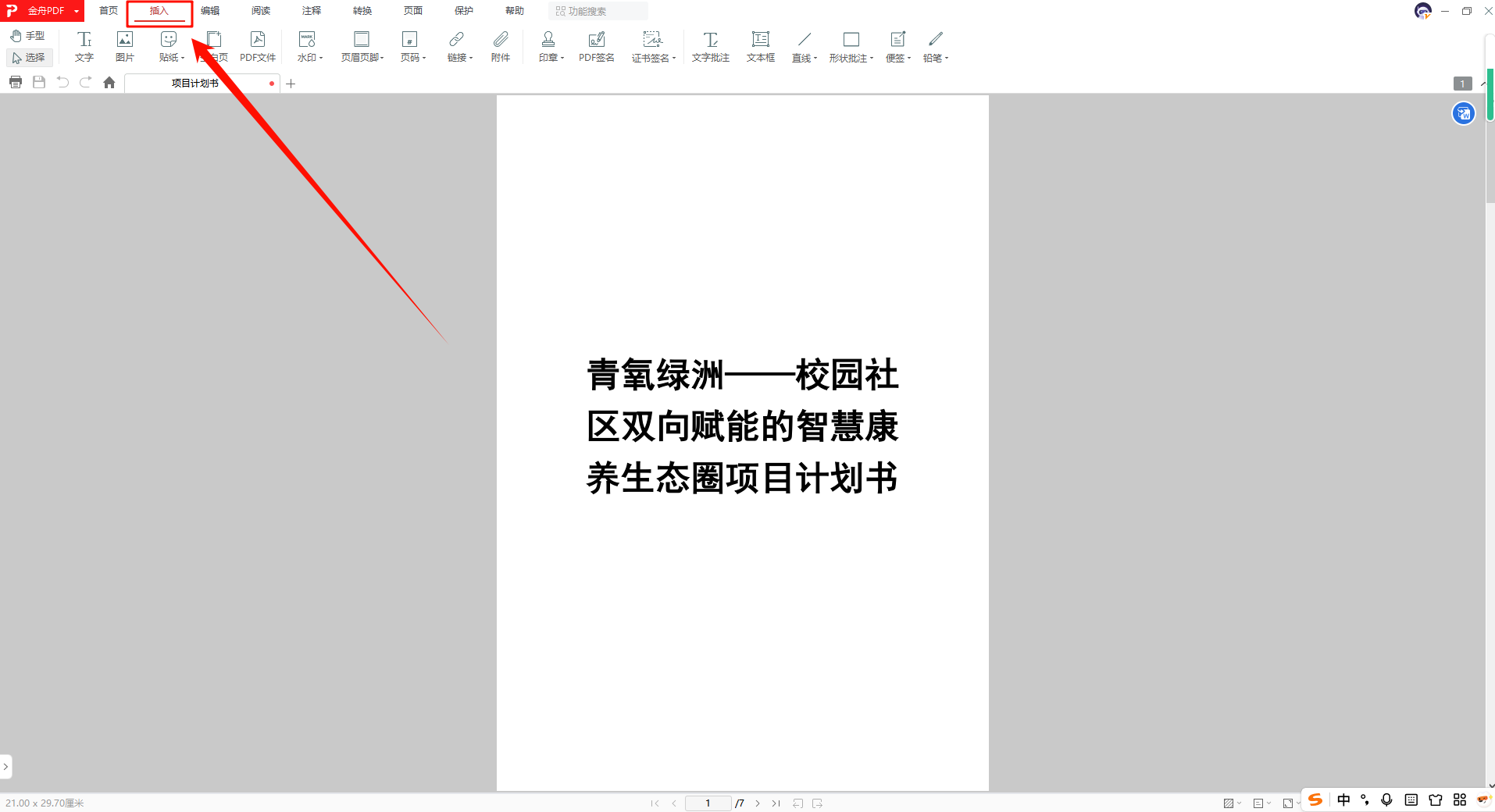Switch to the 注释 ribbon tab
The image size is (1495, 812).
[311, 10]
